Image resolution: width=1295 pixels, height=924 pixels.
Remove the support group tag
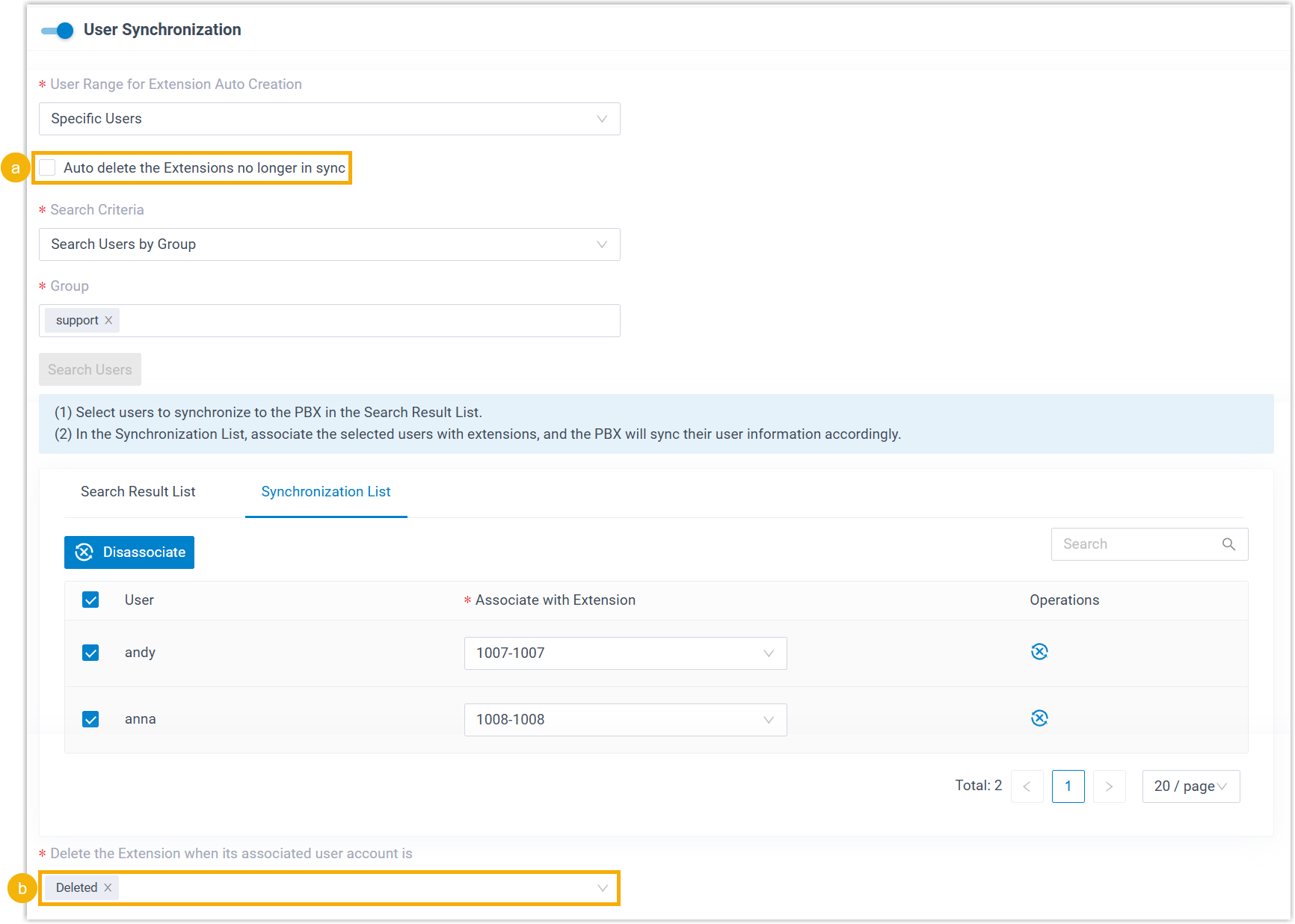pos(108,321)
